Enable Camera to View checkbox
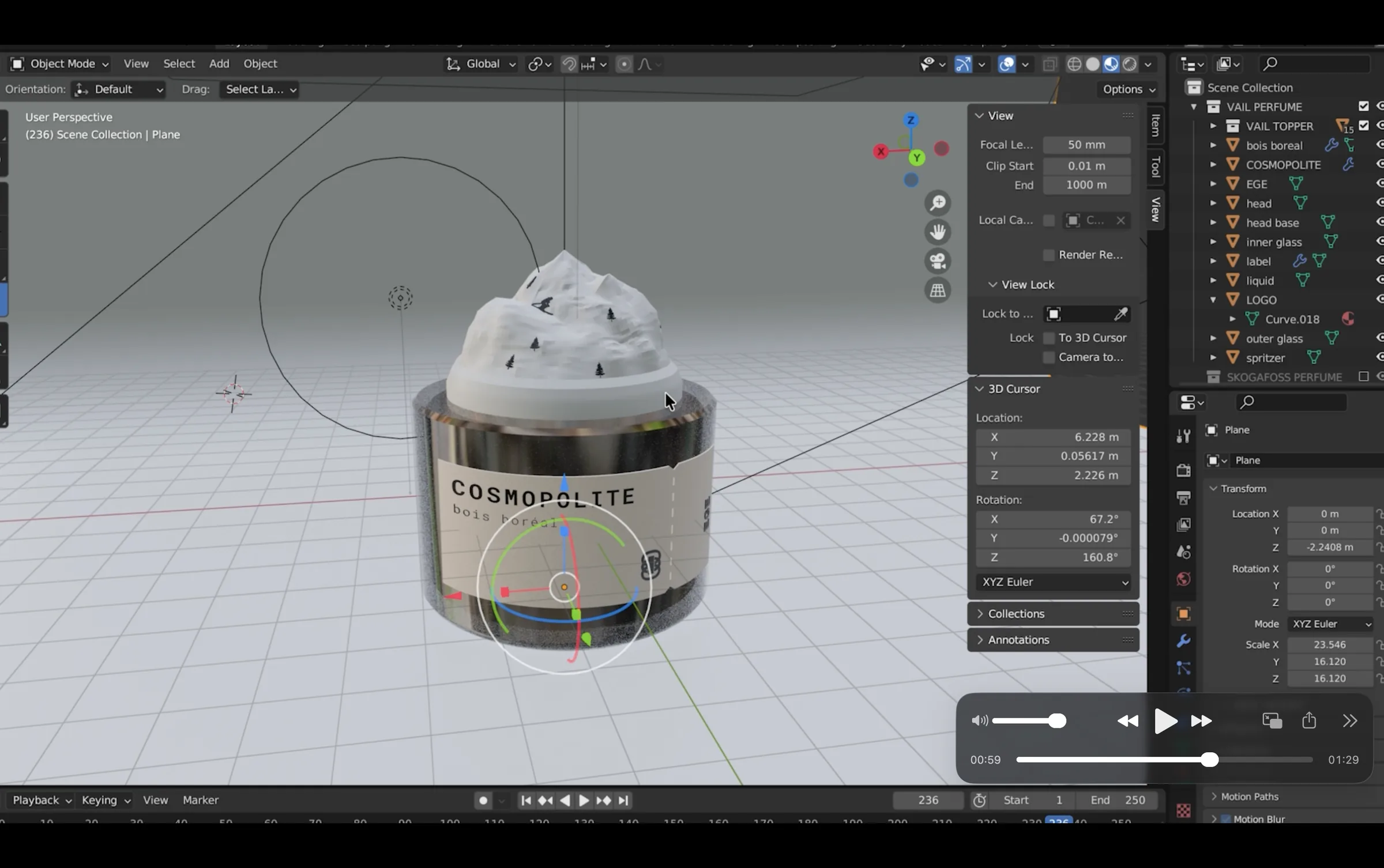 [1049, 357]
